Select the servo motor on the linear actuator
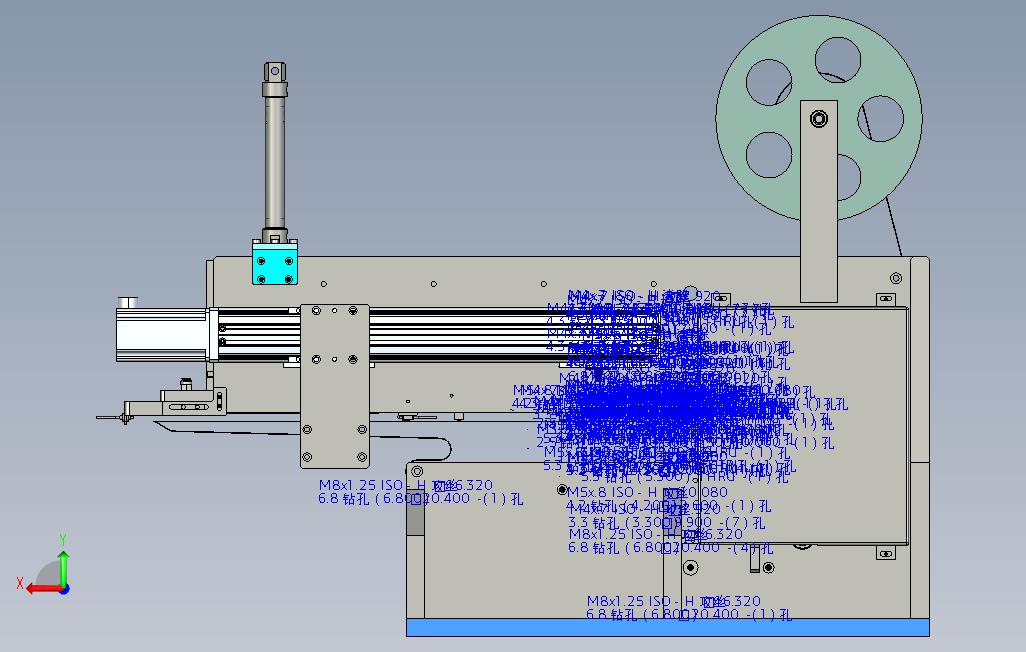The image size is (1026, 652). [162, 335]
